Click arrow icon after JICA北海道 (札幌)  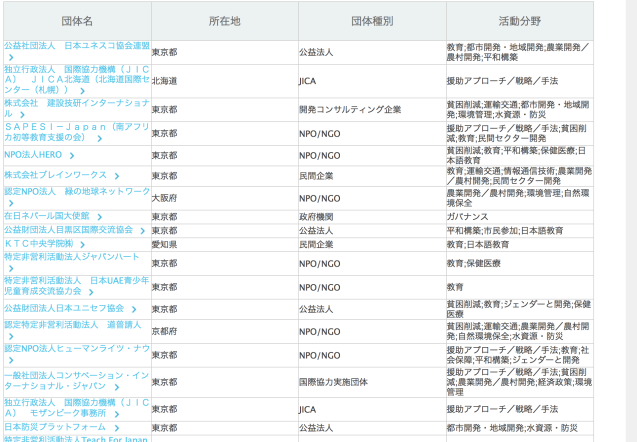(82, 91)
